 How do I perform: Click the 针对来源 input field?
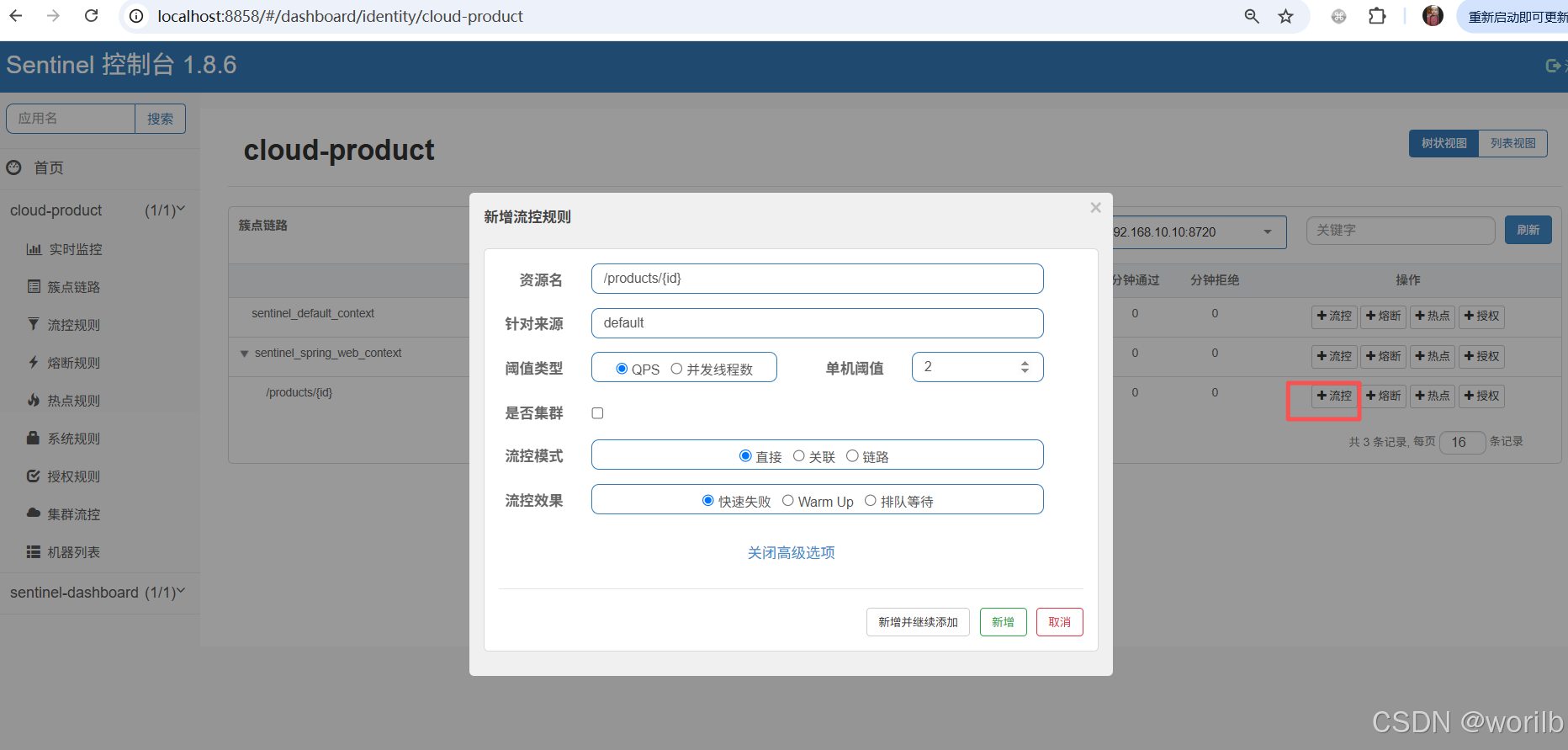(x=818, y=323)
